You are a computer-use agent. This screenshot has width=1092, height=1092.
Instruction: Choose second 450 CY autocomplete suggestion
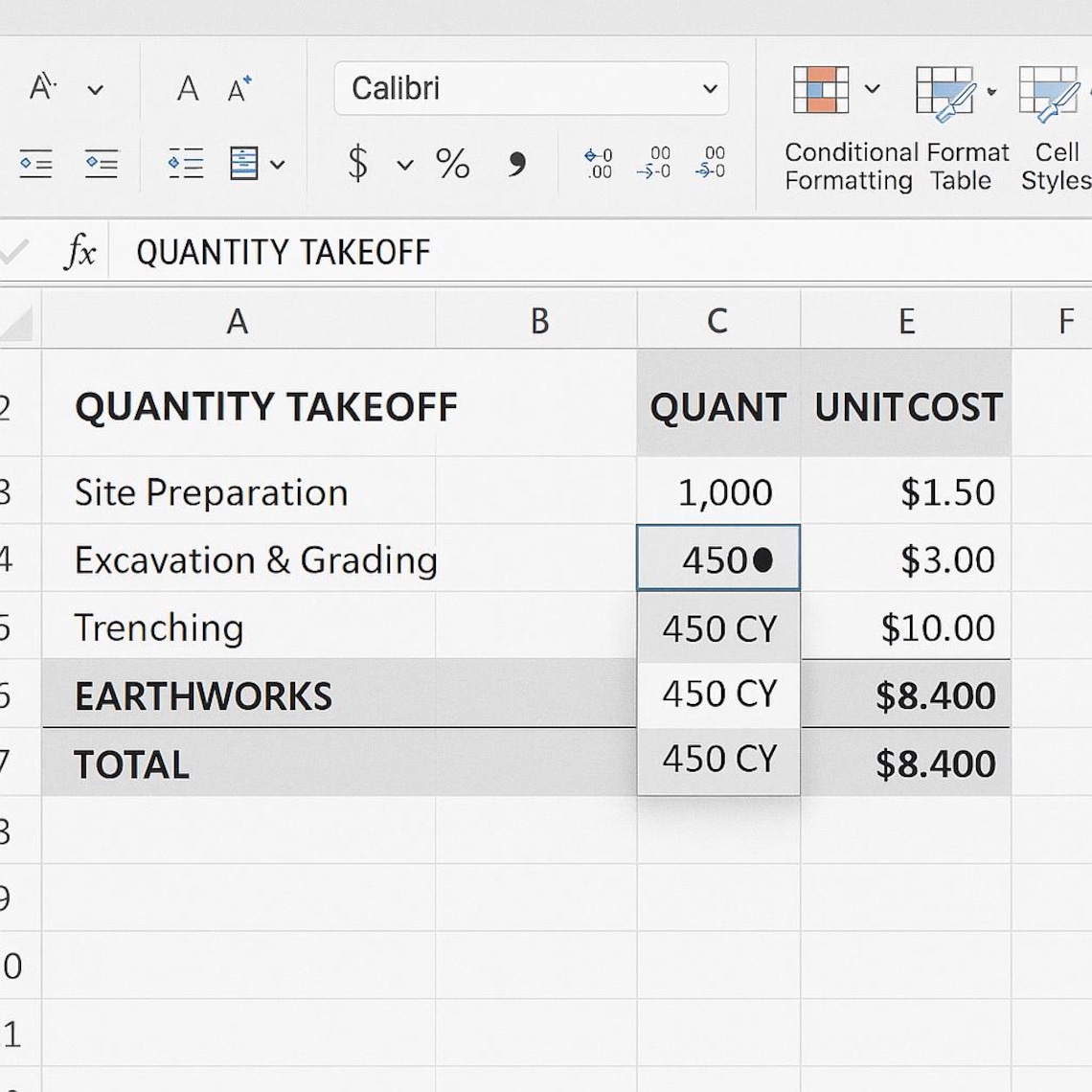(x=718, y=694)
